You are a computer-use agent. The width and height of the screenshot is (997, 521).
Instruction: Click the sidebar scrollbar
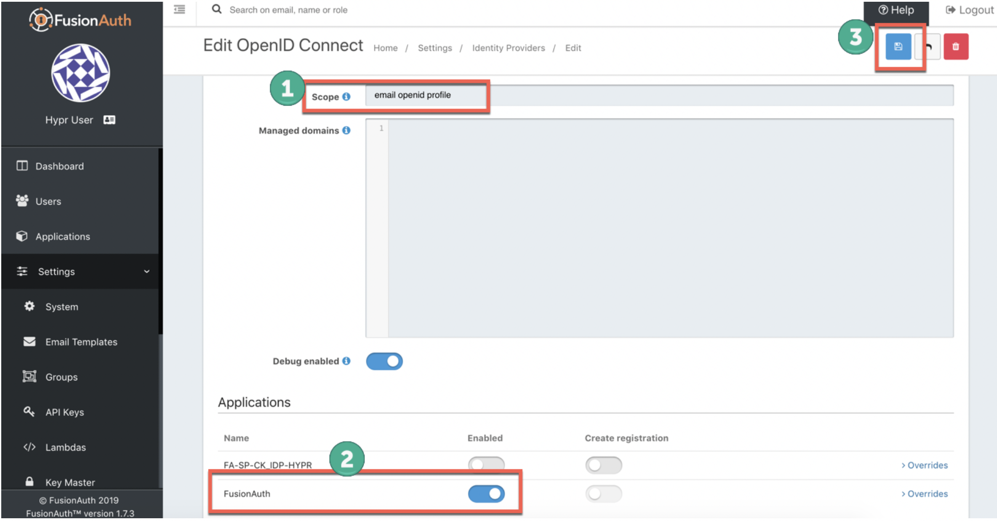(160, 242)
